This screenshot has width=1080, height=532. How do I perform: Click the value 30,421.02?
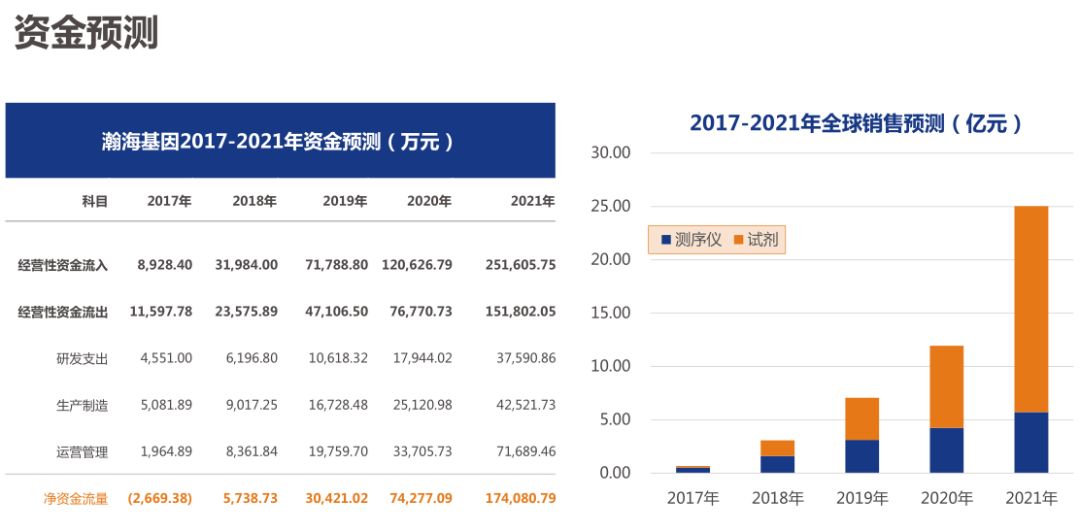pyautogui.click(x=336, y=498)
